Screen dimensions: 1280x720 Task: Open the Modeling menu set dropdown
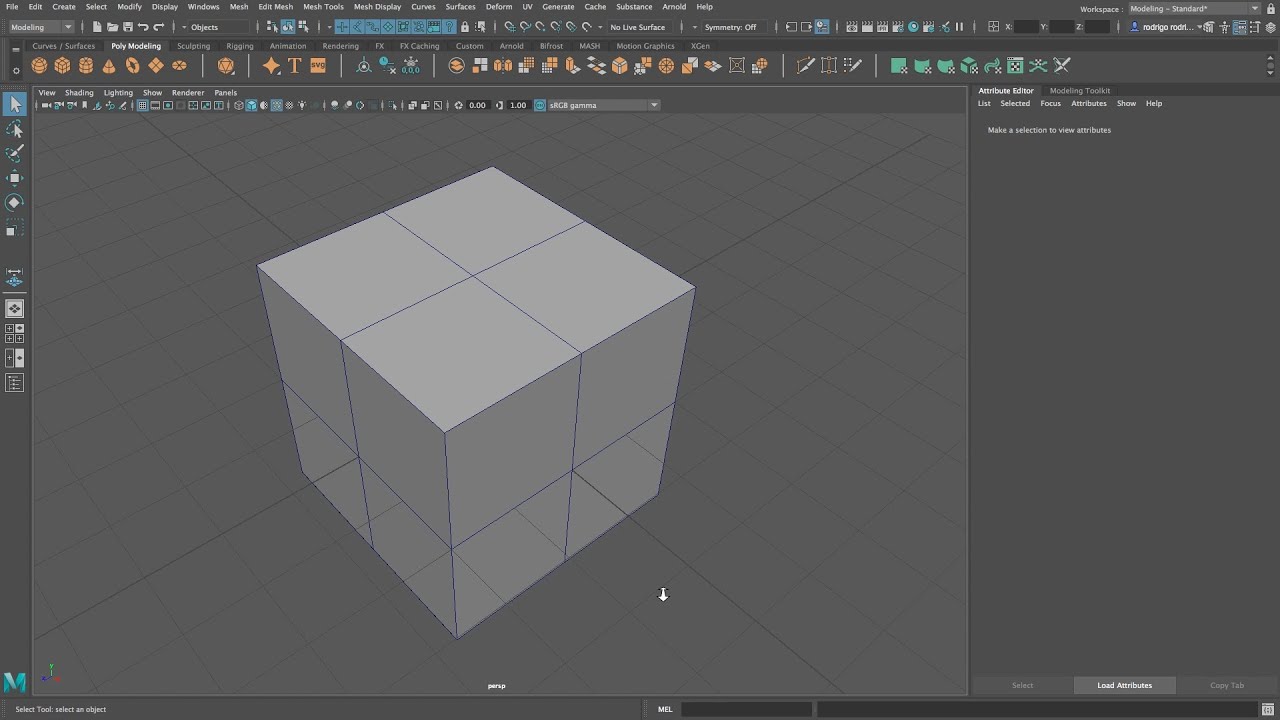[41, 27]
